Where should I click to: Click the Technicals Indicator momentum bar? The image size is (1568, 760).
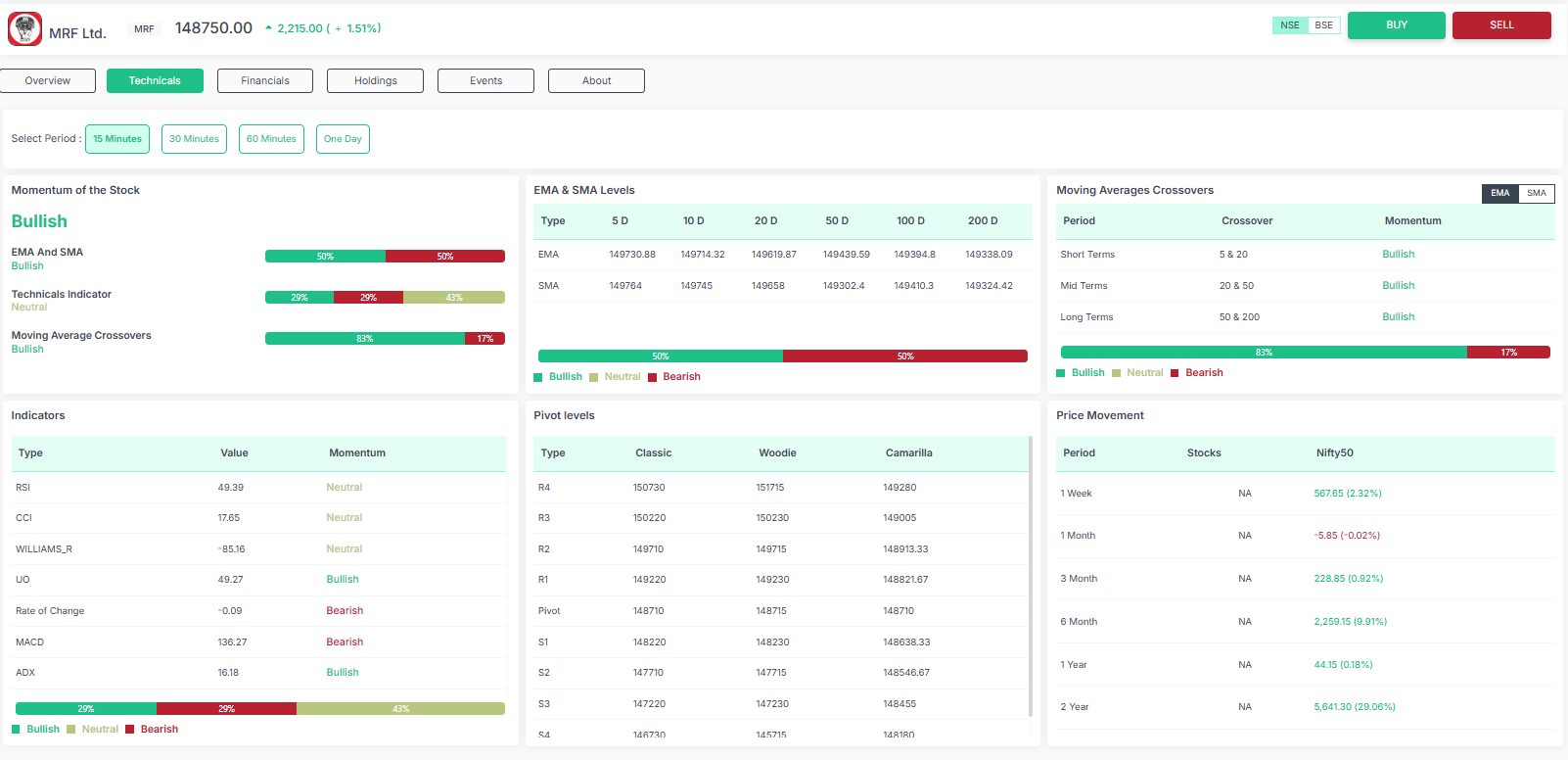pos(385,298)
